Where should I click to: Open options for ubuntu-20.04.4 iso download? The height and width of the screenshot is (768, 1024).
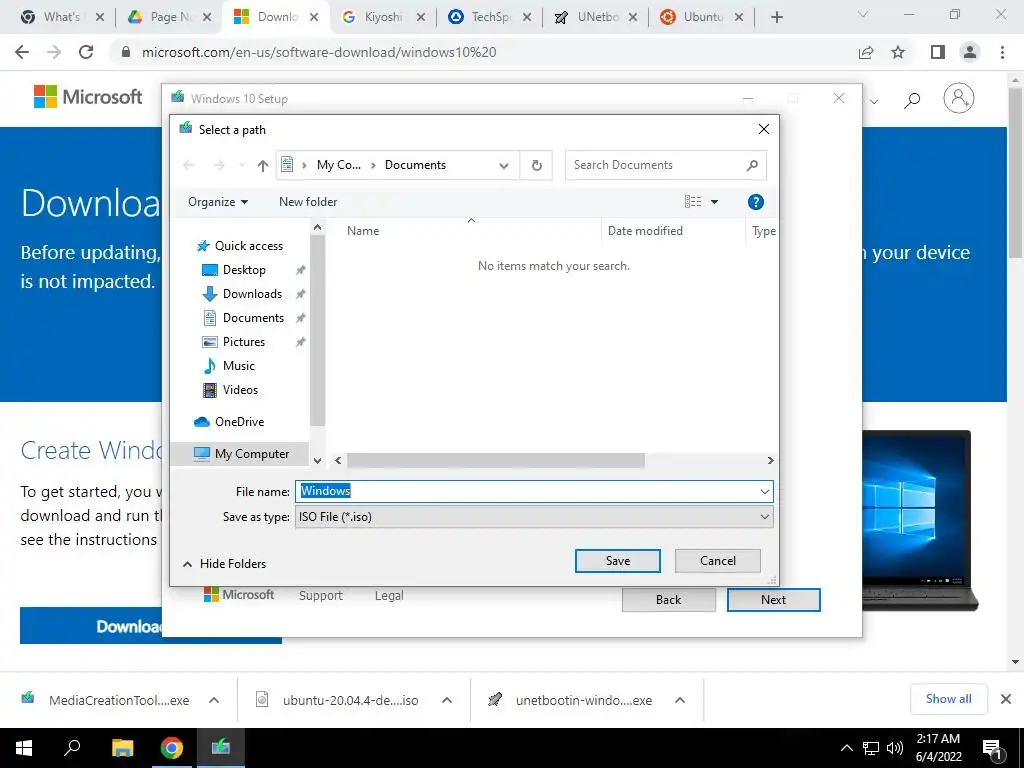(x=447, y=700)
